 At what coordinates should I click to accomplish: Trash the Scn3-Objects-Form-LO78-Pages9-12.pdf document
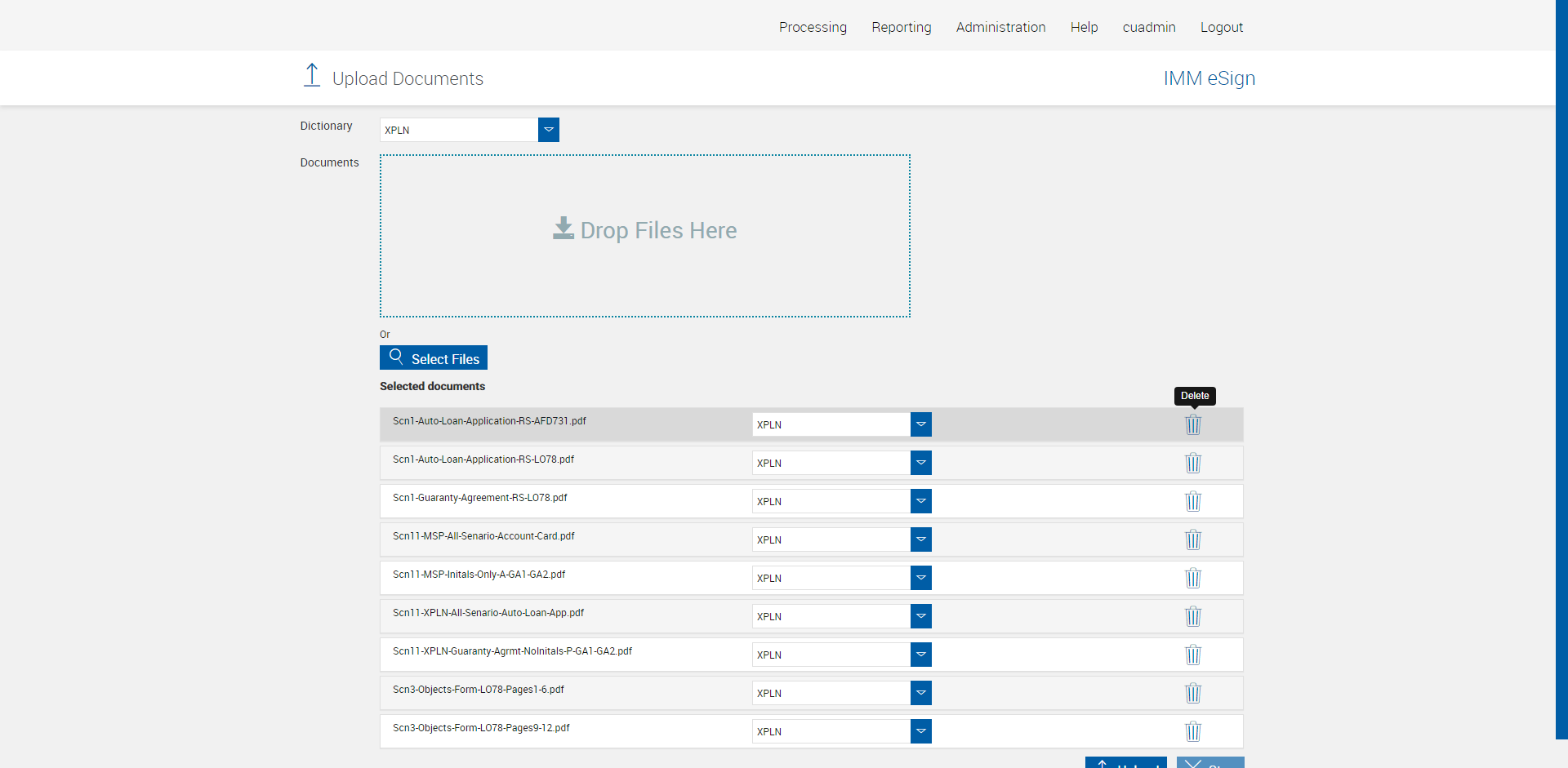(x=1193, y=731)
